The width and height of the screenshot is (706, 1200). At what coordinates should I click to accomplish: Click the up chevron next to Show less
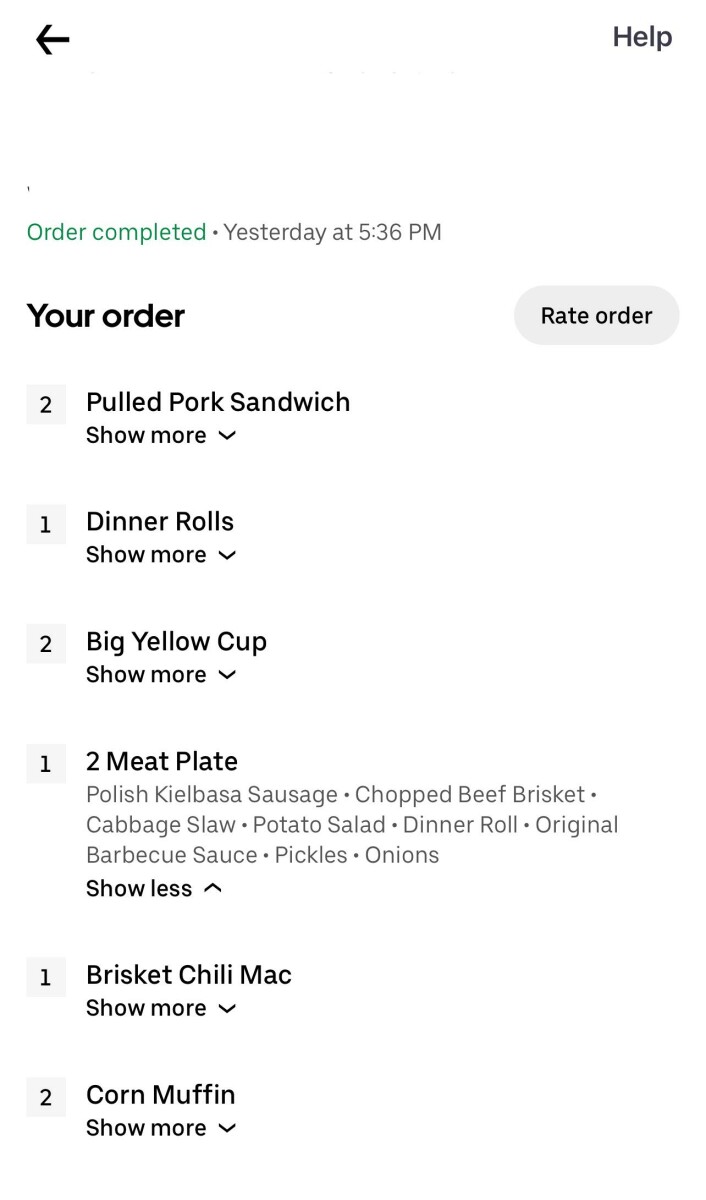[212, 888]
